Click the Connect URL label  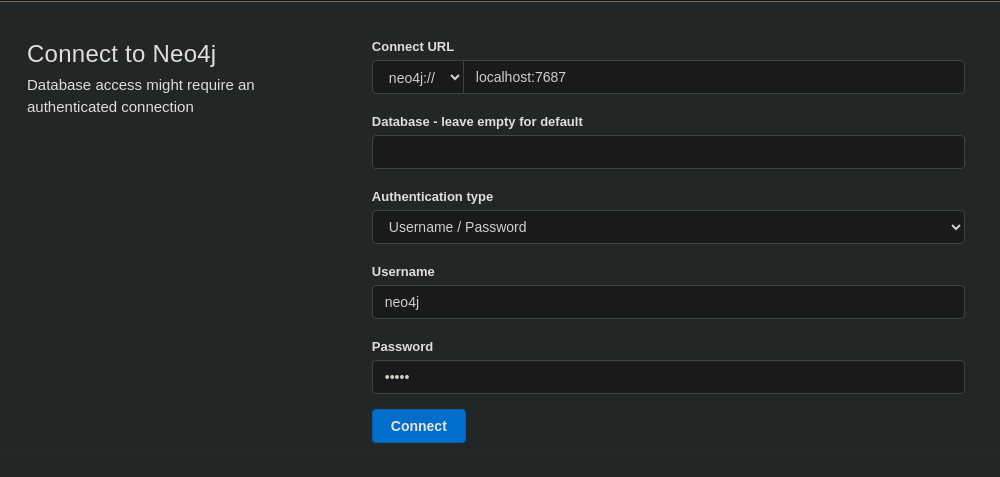coord(412,46)
